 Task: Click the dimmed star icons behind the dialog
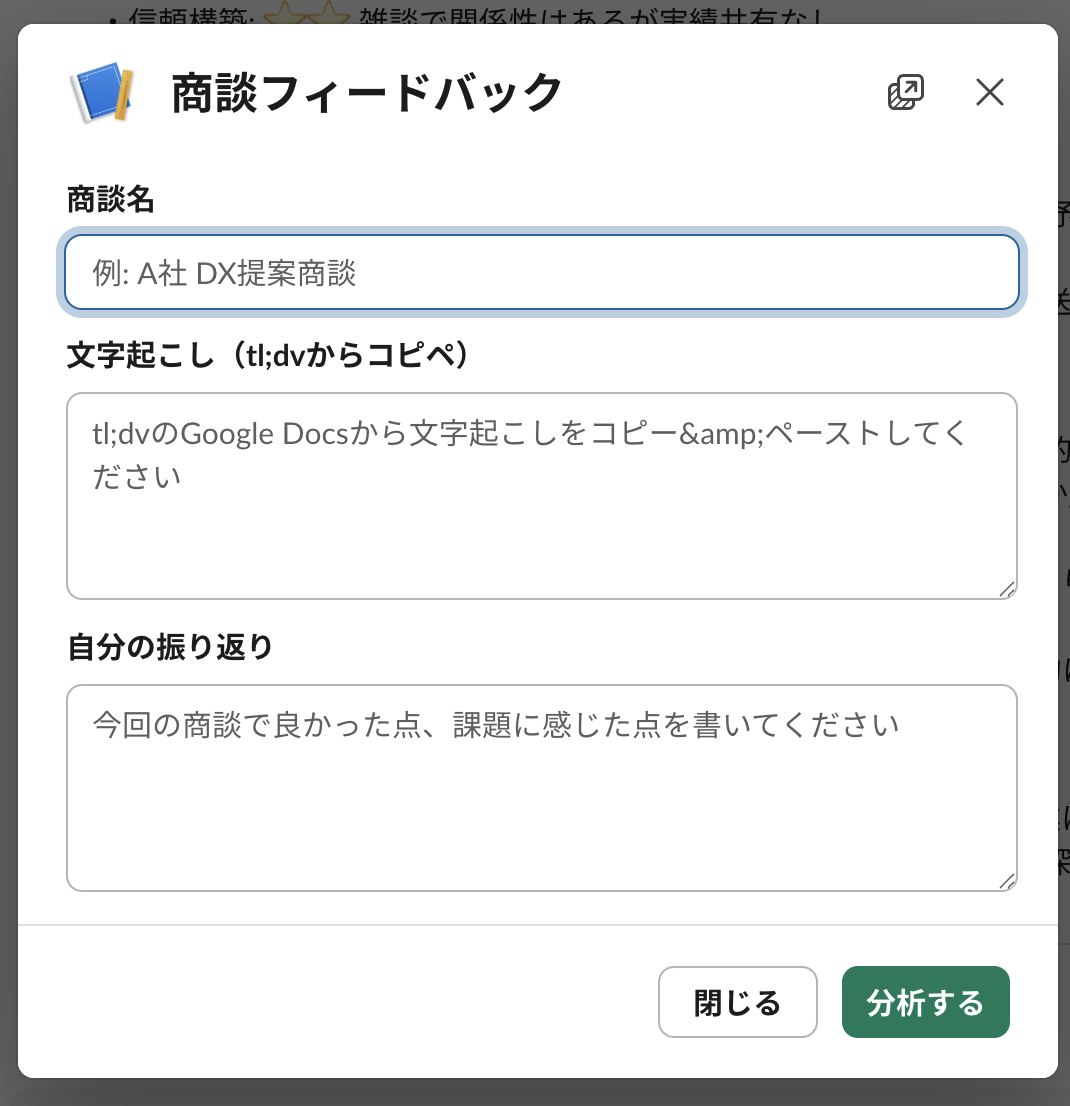coord(306,12)
